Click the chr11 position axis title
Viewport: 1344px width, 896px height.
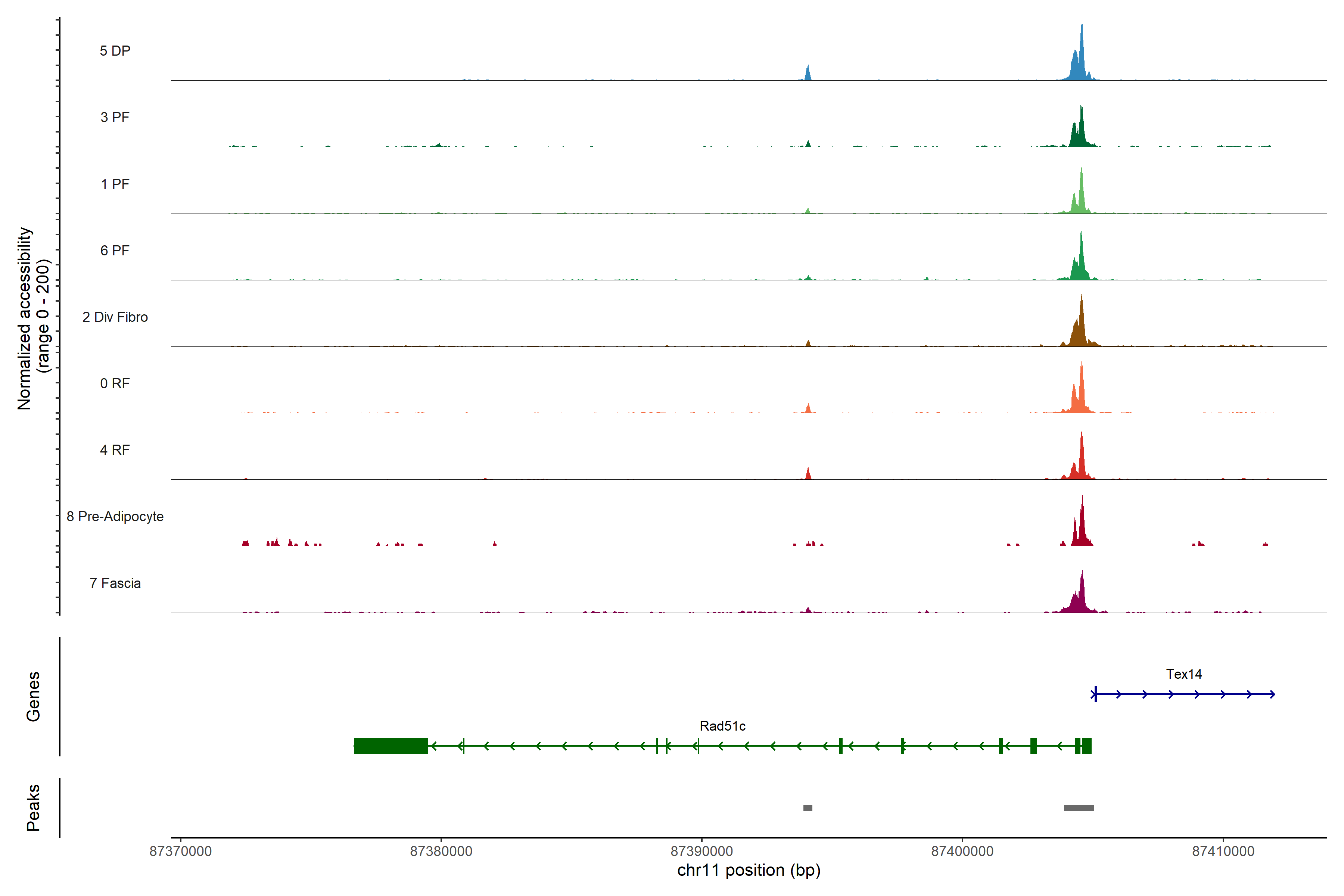tap(749, 870)
